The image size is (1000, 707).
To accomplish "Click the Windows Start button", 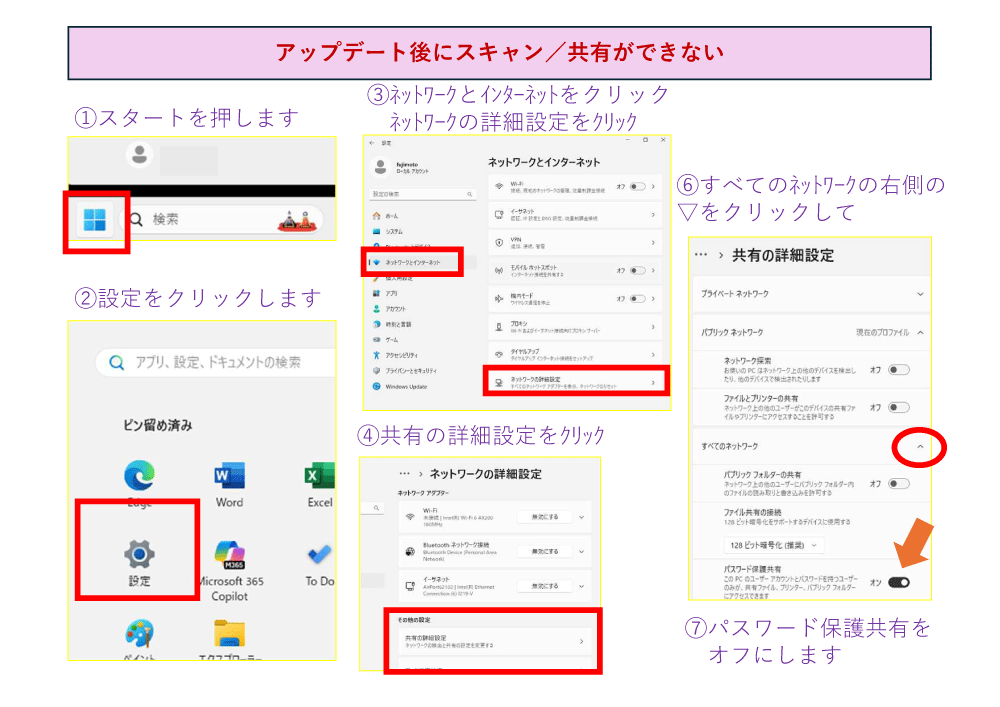I will [x=97, y=219].
